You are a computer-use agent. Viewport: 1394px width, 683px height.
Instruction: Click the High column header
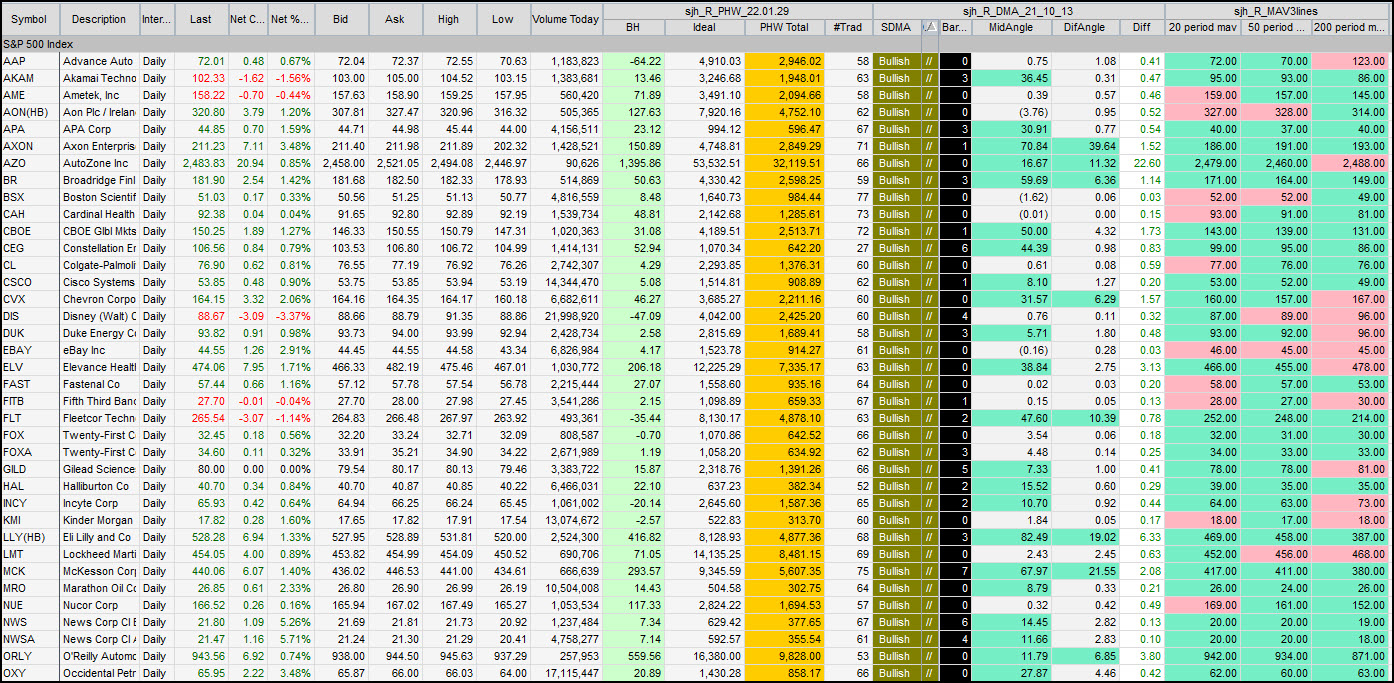point(449,19)
